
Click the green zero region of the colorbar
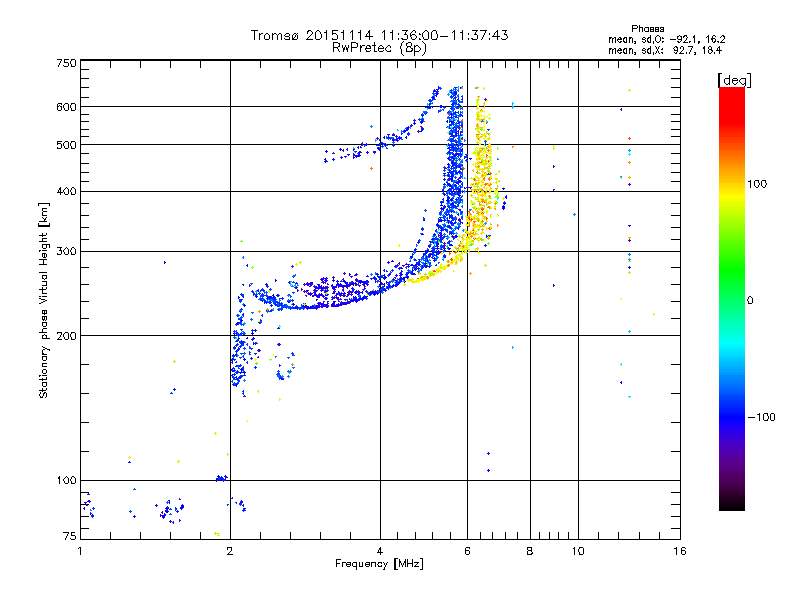point(732,300)
